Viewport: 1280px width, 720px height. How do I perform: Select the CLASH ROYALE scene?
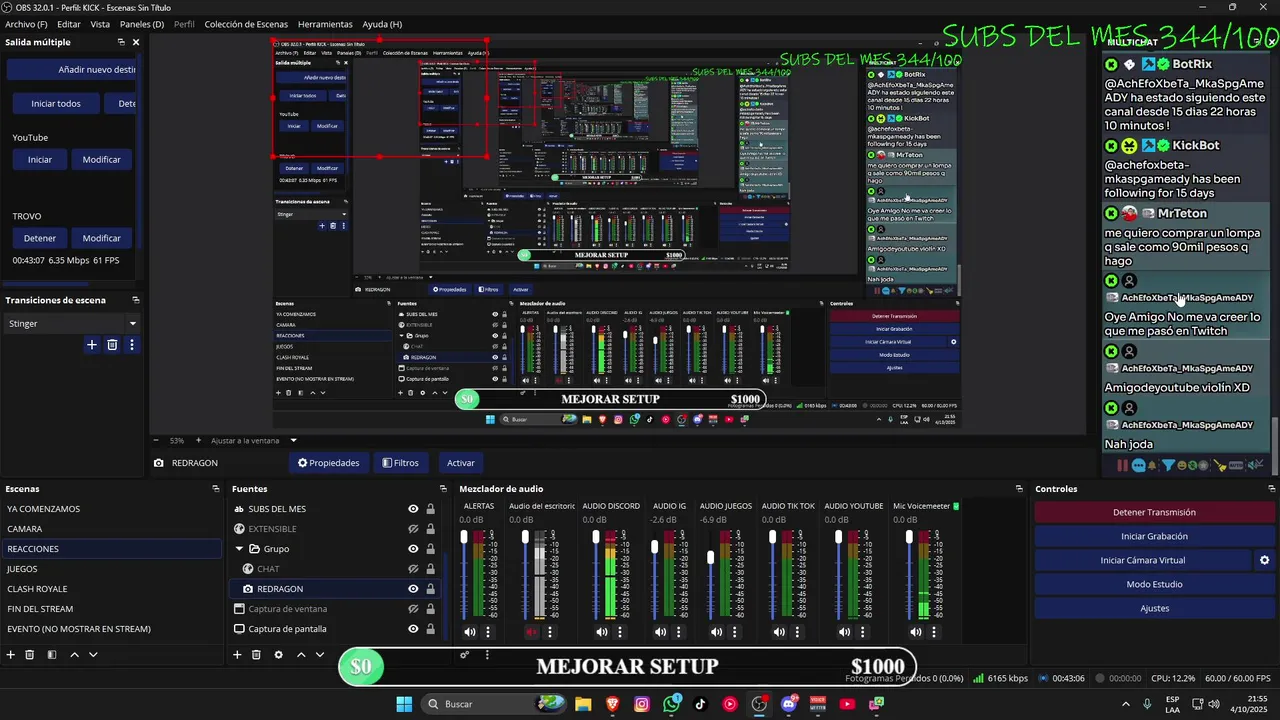coord(112,589)
